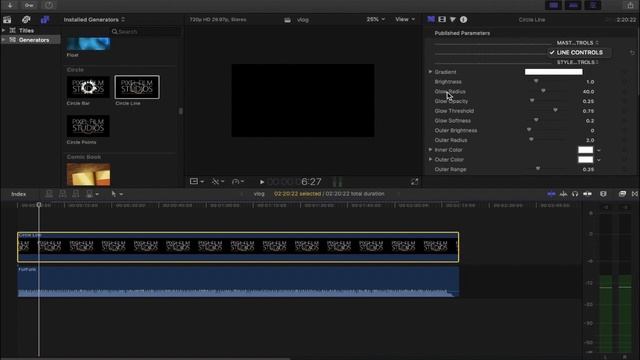Screen dimensions: 640x360
Task: Select the Comic Book generator thumbnail
Action: 88,174
